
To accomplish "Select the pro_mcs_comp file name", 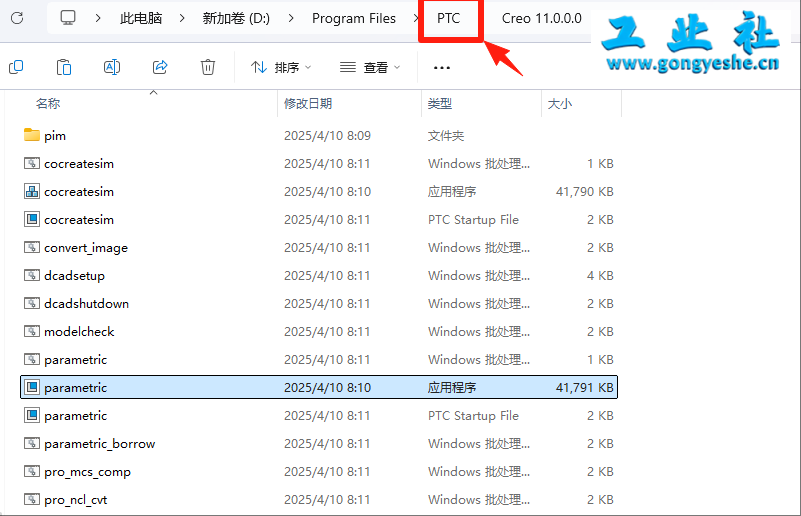I will point(87,472).
